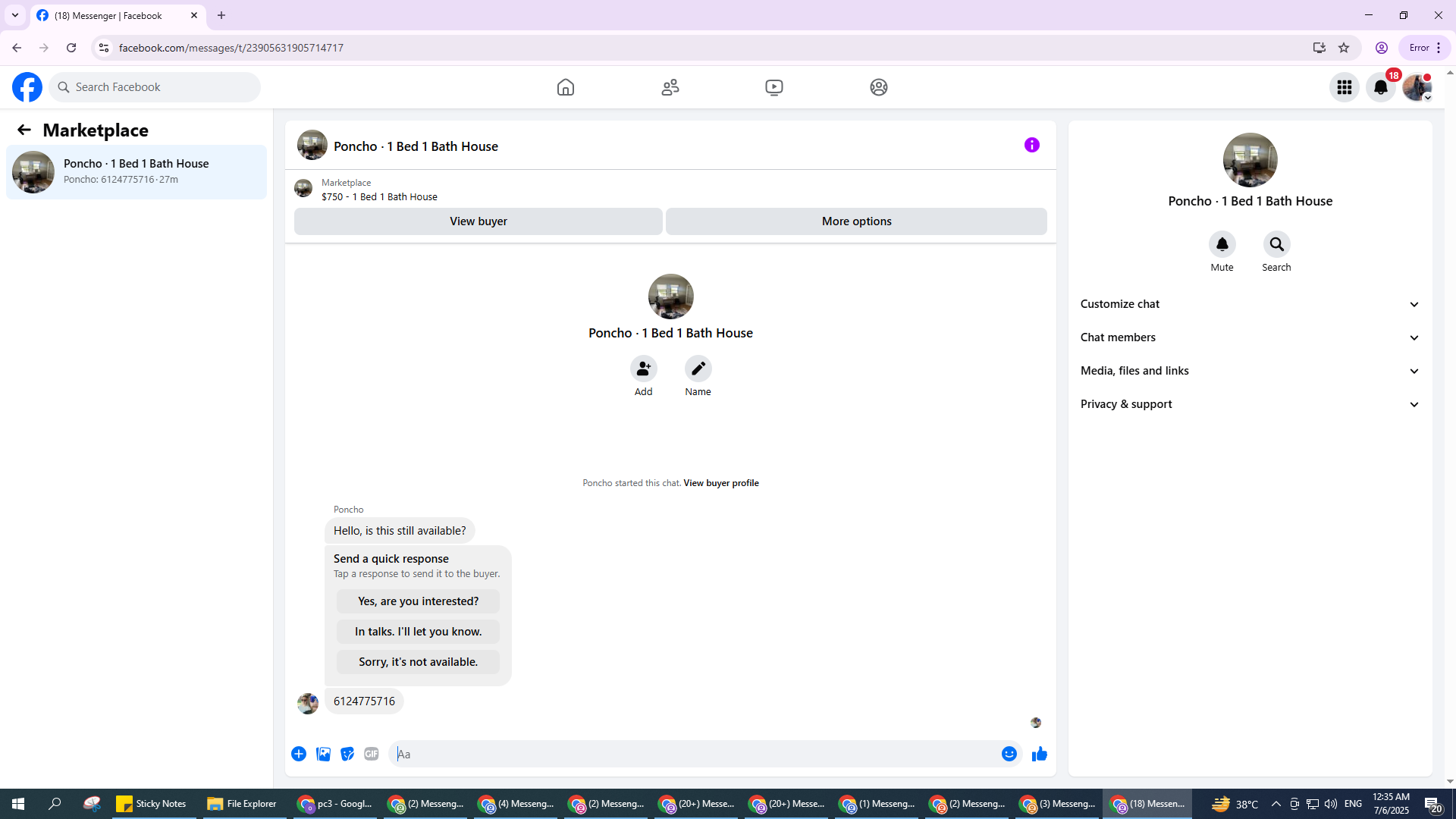Expand Media, files and links section
This screenshot has width=1456, height=819.
pos(1250,371)
